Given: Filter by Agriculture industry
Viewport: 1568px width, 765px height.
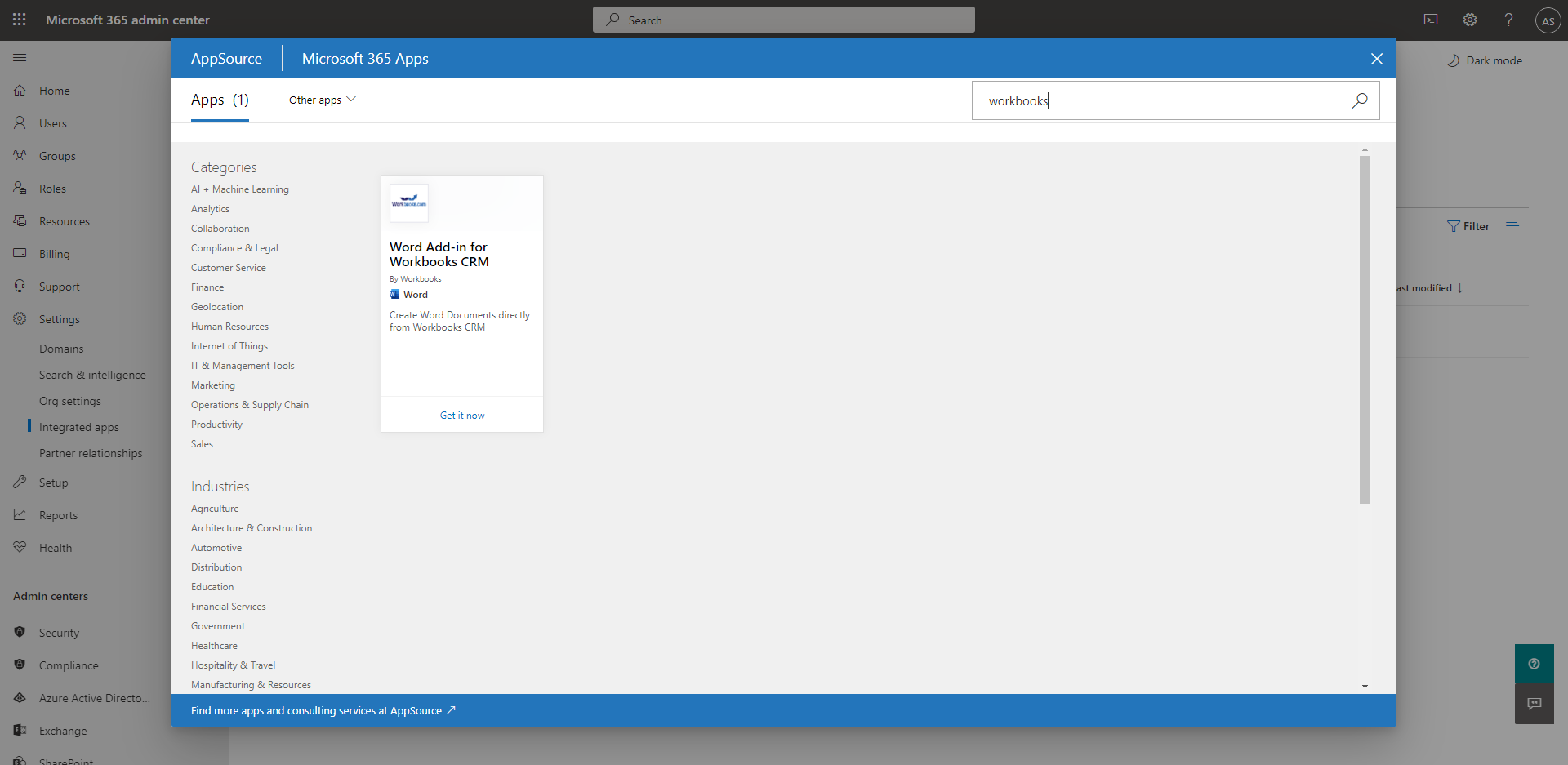Looking at the screenshot, I should pos(215,509).
